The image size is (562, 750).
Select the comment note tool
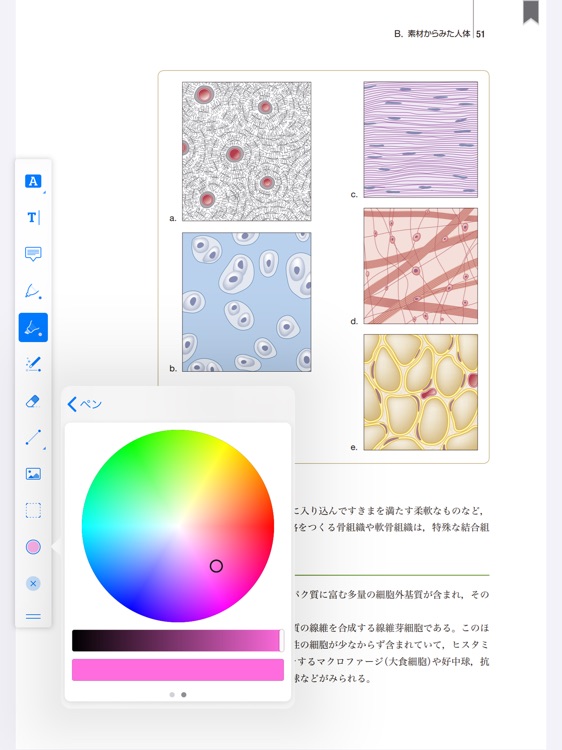pos(33,254)
